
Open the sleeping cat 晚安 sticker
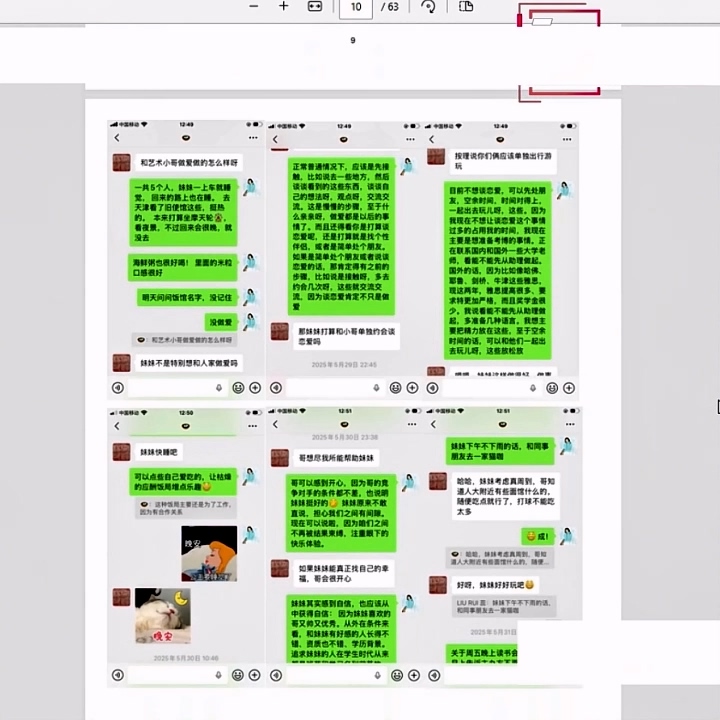click(x=163, y=616)
